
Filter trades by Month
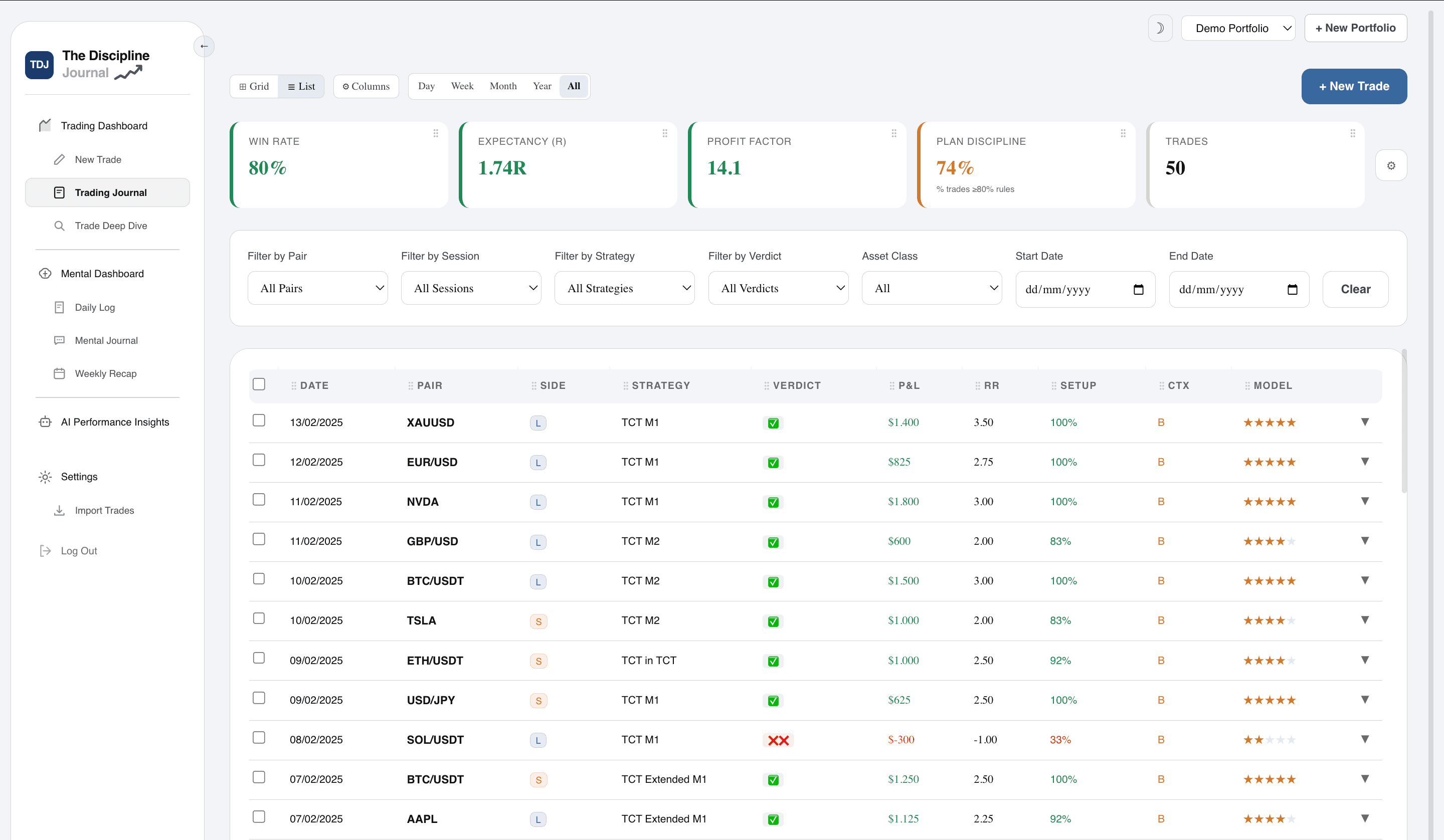[502, 86]
